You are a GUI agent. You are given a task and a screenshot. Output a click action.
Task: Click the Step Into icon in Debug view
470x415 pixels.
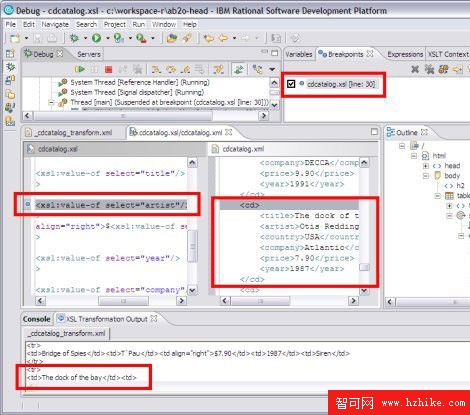click(x=156, y=69)
